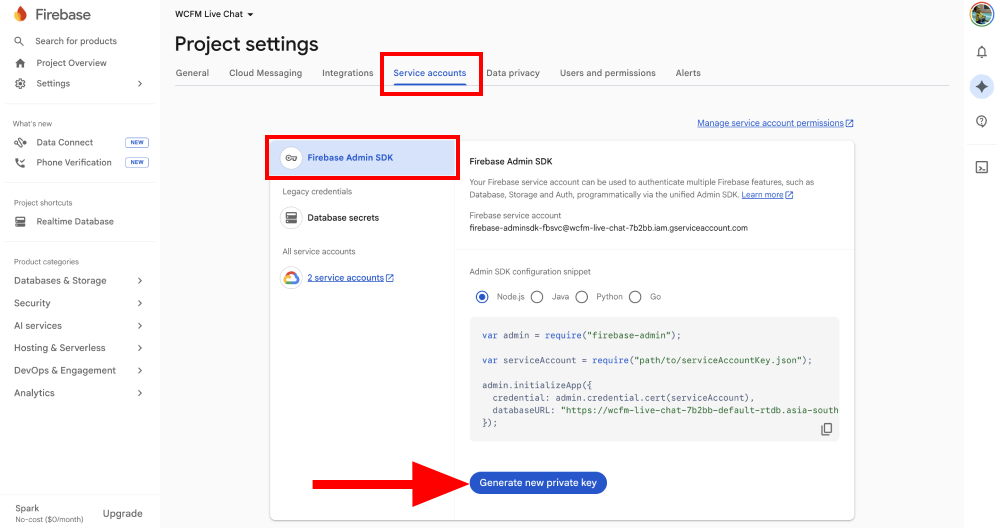
Task: Open the Cloud Shell terminal icon
Action: coord(982,167)
